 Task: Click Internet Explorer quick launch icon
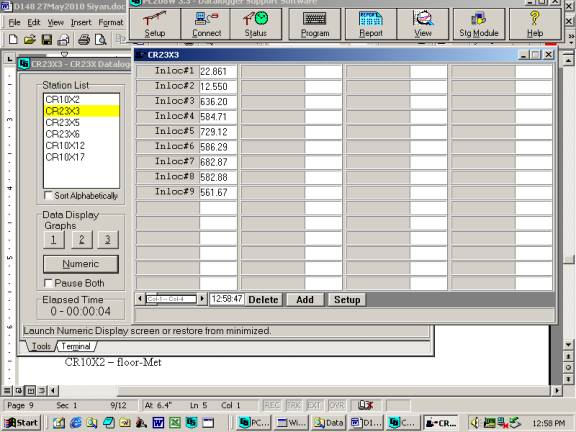[x=76, y=423]
